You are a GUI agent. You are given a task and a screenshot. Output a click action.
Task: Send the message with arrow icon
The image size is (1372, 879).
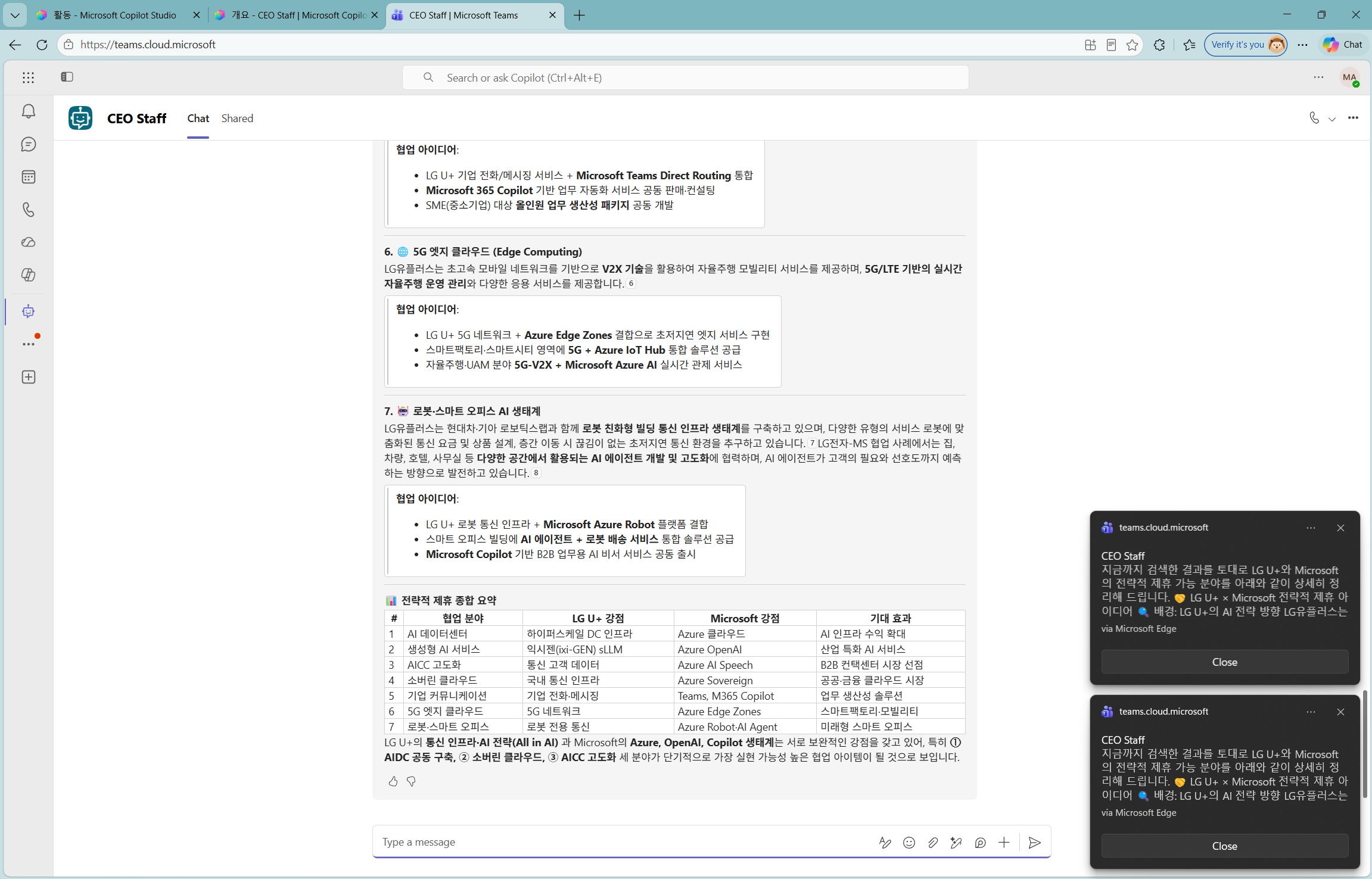[1035, 843]
